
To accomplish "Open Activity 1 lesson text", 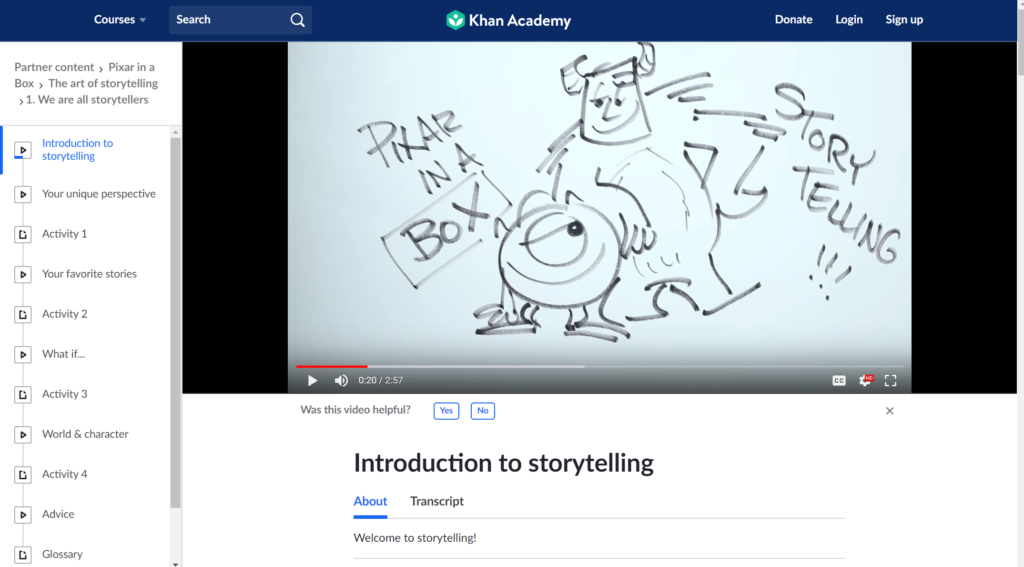I will coord(65,233).
